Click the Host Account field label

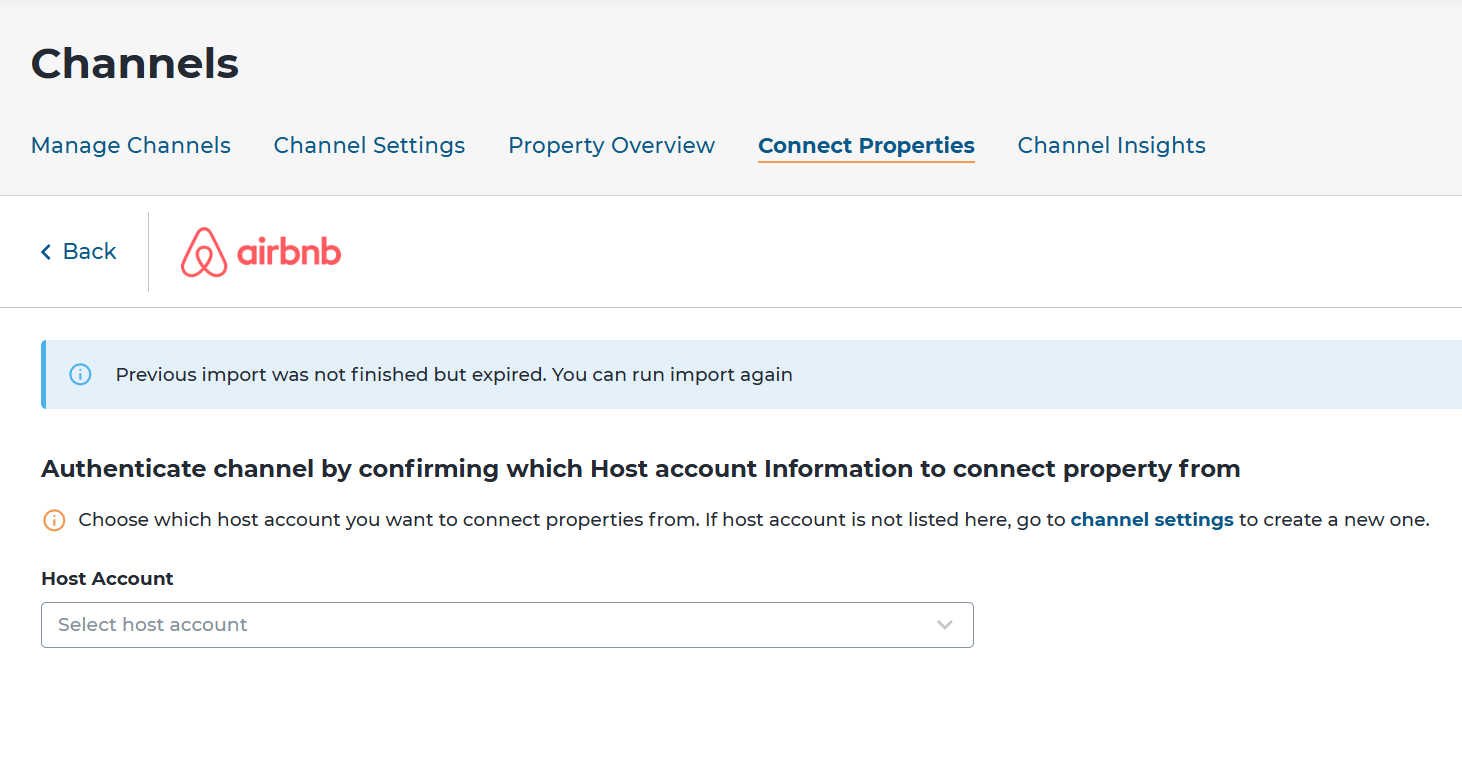(x=107, y=579)
